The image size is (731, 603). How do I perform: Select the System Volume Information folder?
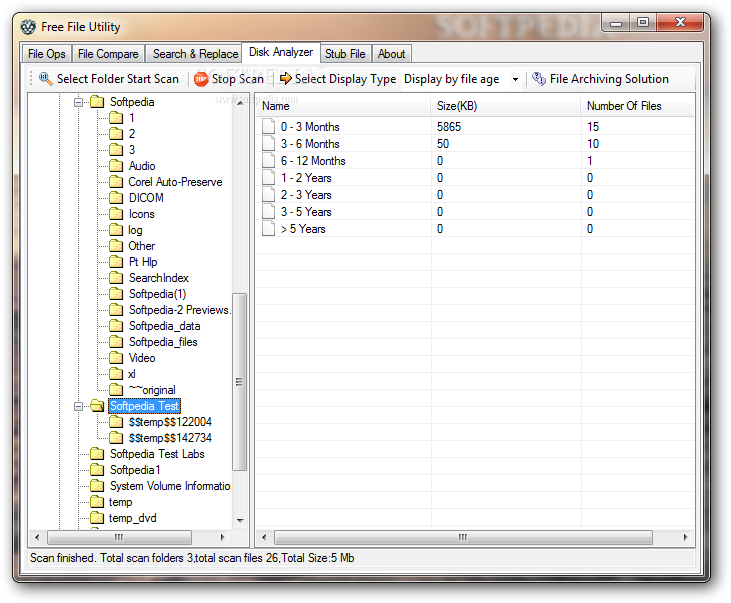[x=170, y=486]
